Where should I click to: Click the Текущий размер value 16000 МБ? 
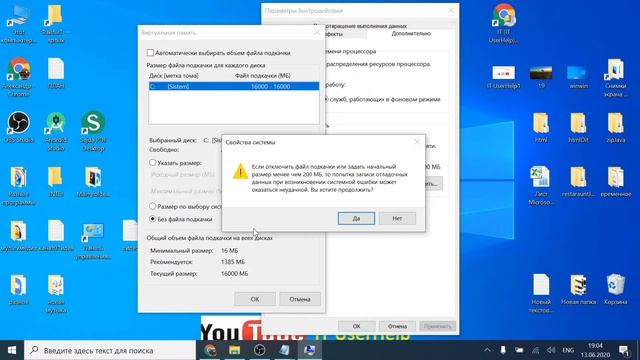pyautogui.click(x=234, y=273)
